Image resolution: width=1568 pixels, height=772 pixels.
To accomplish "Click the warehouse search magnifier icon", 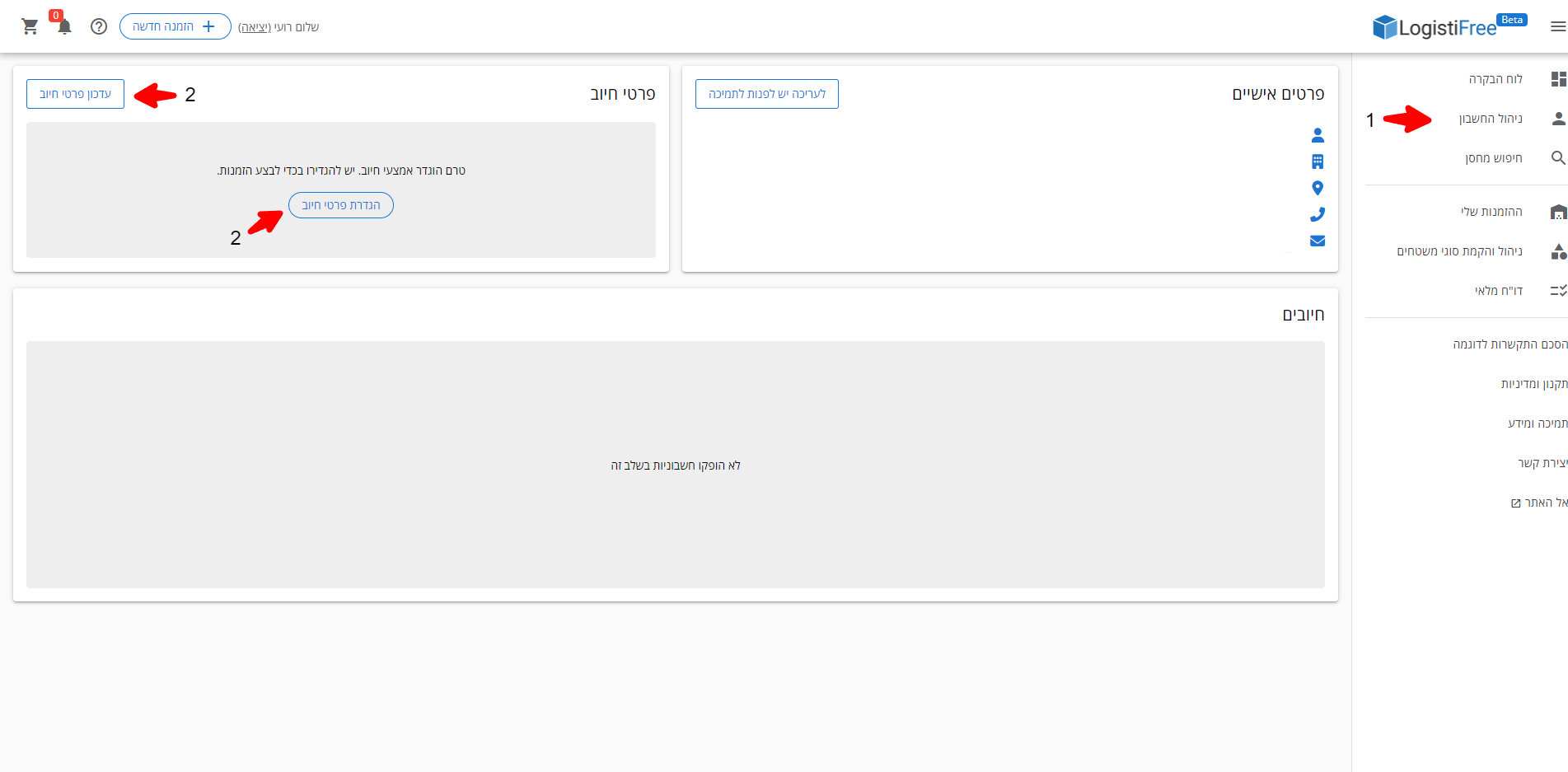I will coord(1557,158).
